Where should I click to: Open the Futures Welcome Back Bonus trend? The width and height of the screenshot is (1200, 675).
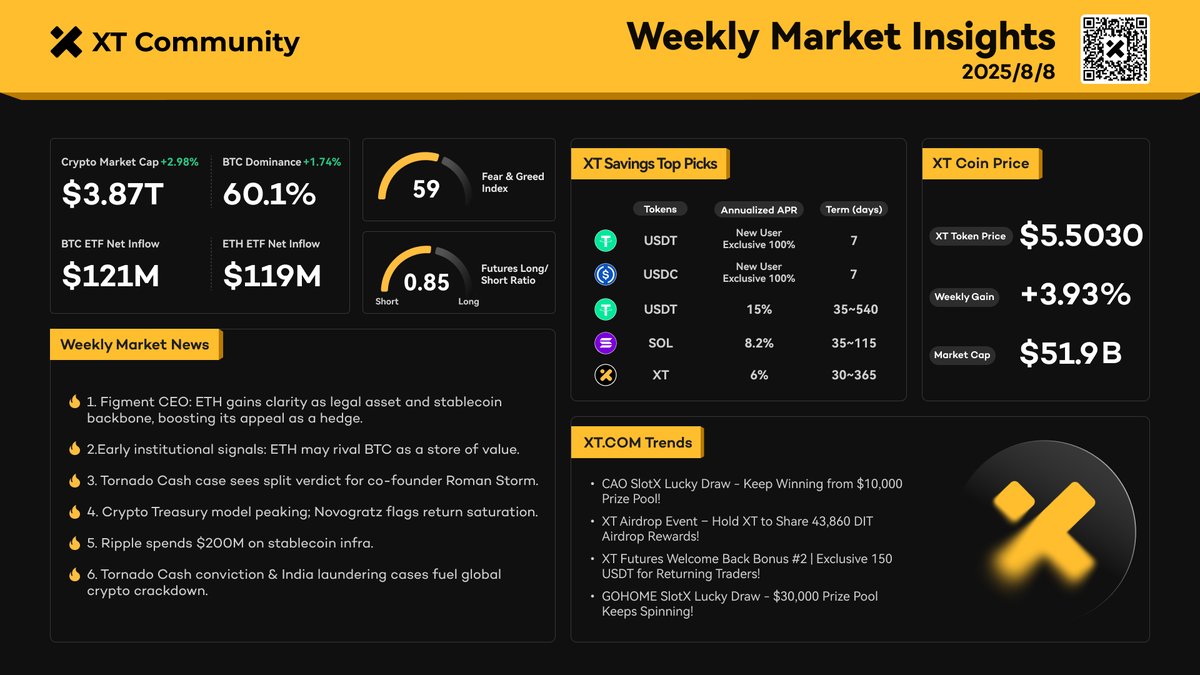747,566
